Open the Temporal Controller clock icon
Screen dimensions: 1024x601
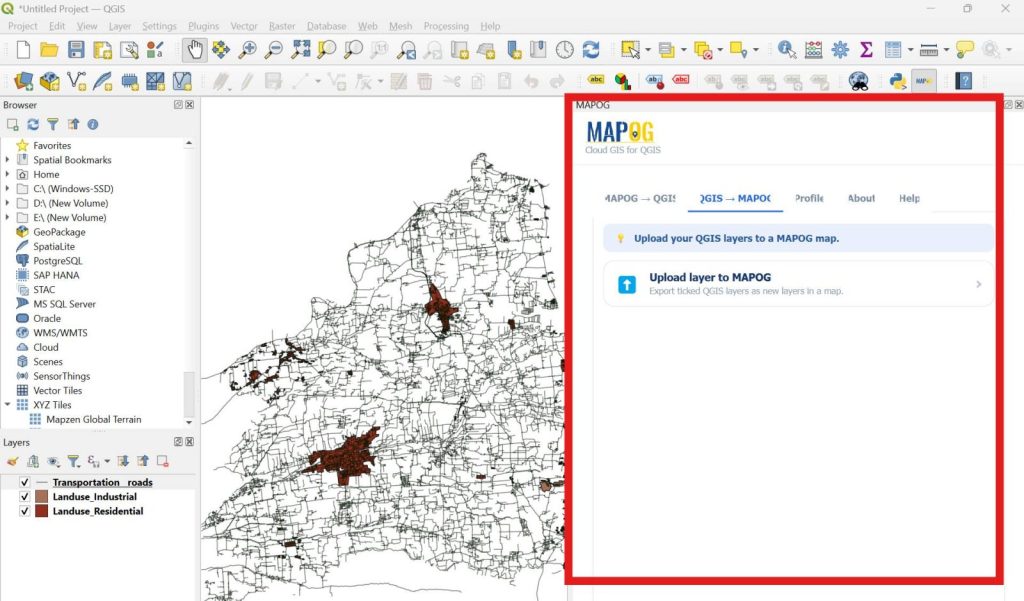click(564, 50)
